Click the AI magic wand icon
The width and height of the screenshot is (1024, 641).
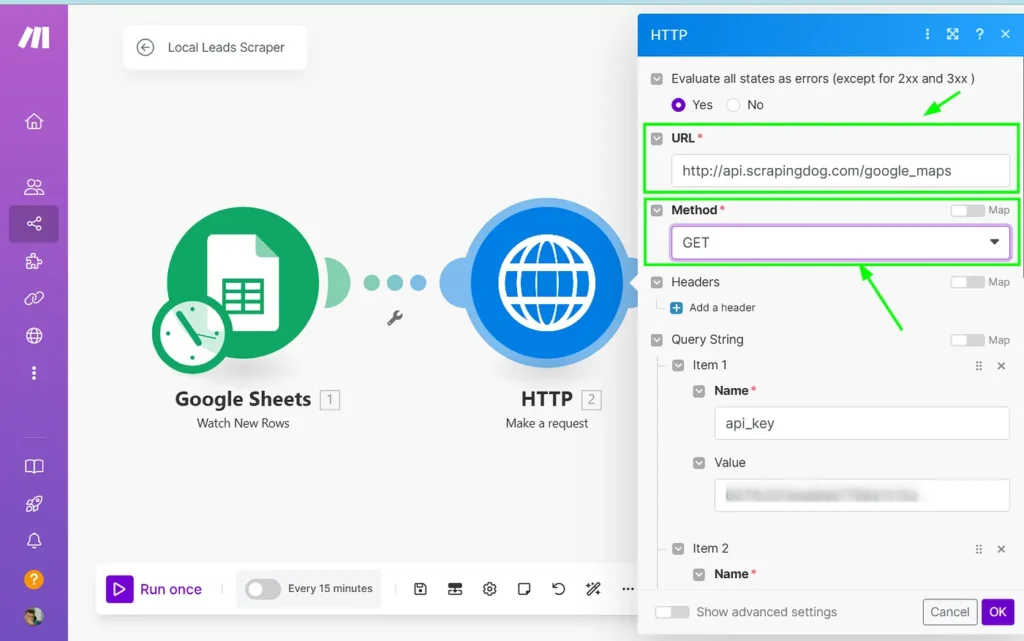pos(593,589)
